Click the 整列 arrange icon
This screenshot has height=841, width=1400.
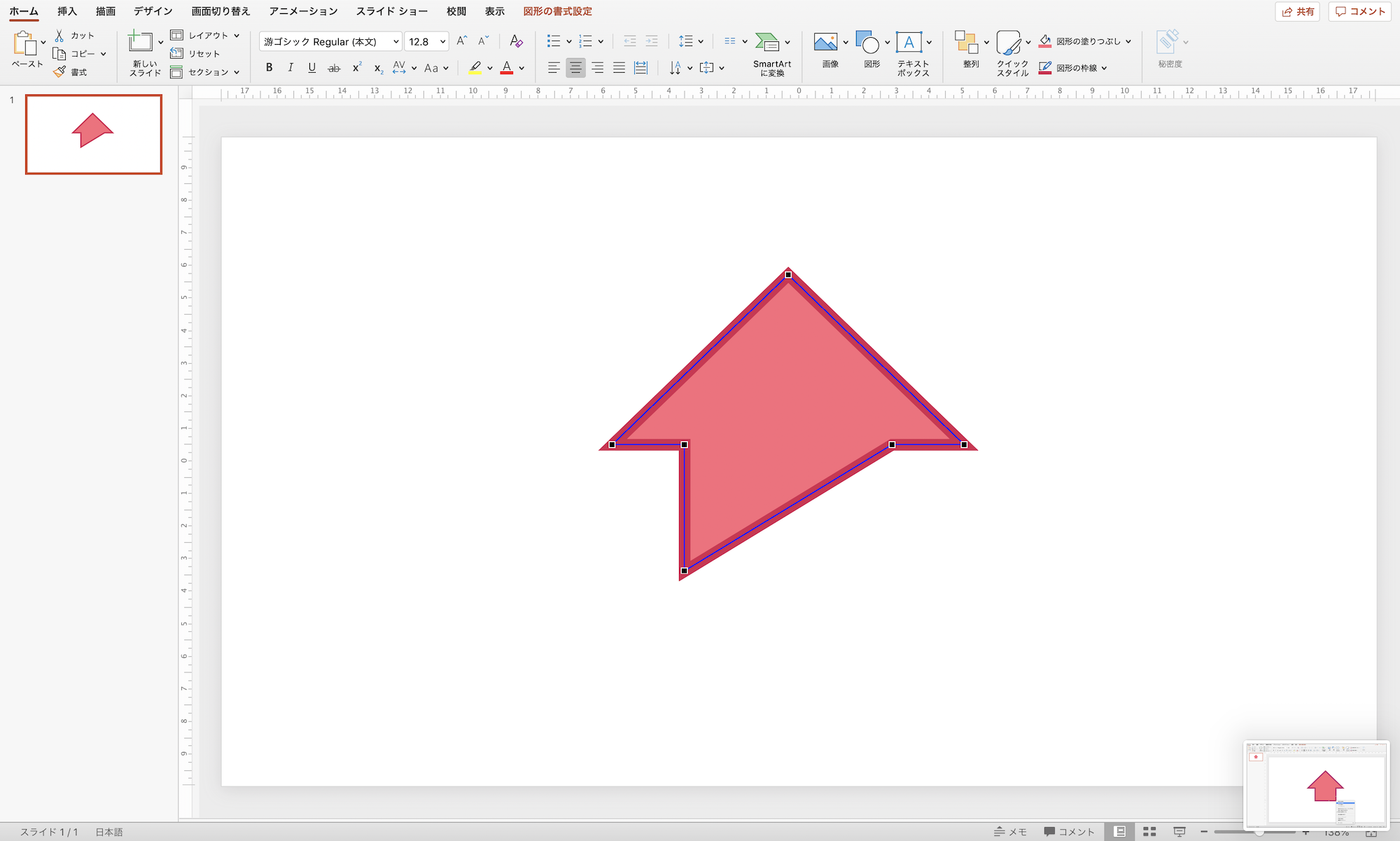point(967,42)
